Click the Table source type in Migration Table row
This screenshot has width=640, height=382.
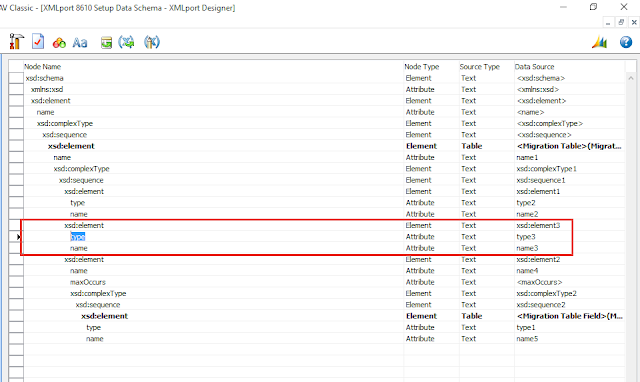pos(472,146)
